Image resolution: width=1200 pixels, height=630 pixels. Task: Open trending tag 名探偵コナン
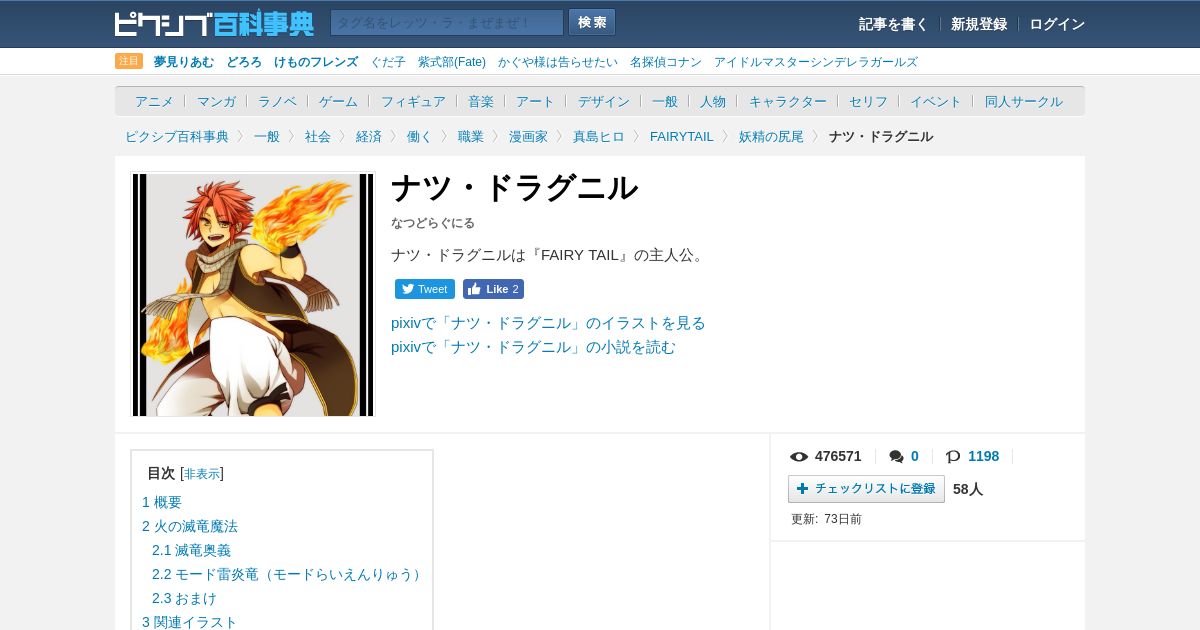[x=666, y=62]
